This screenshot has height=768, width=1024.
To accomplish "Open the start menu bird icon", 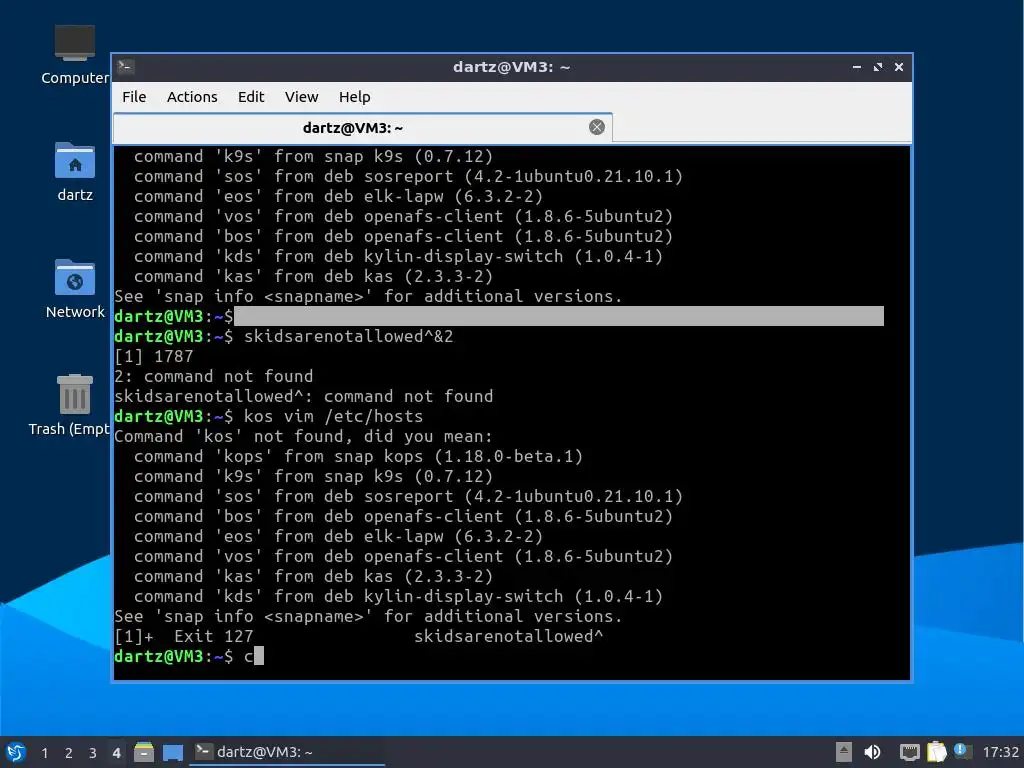I will 16,752.
